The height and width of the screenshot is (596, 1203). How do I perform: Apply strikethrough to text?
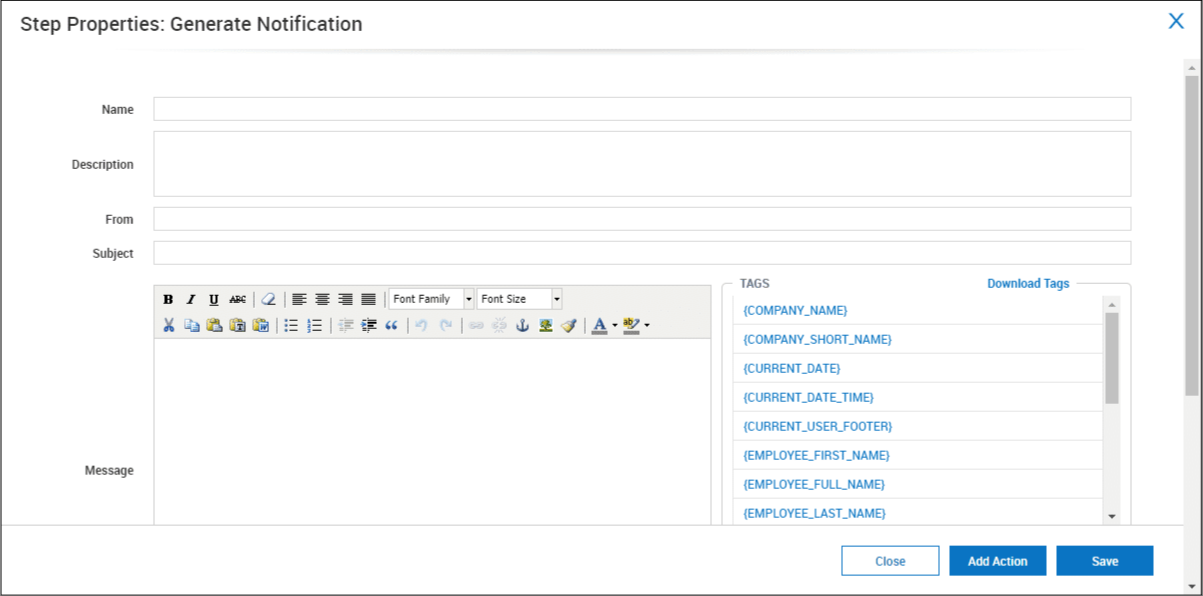coord(237,299)
